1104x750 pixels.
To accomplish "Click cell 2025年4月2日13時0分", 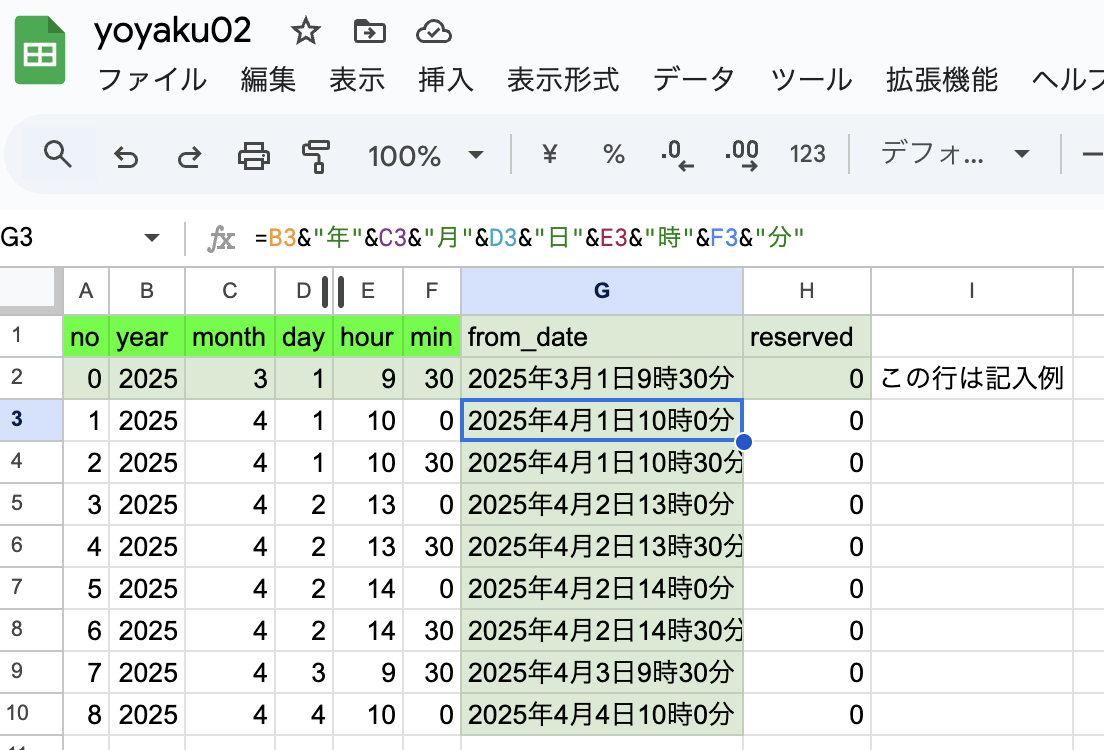I will pos(602,504).
